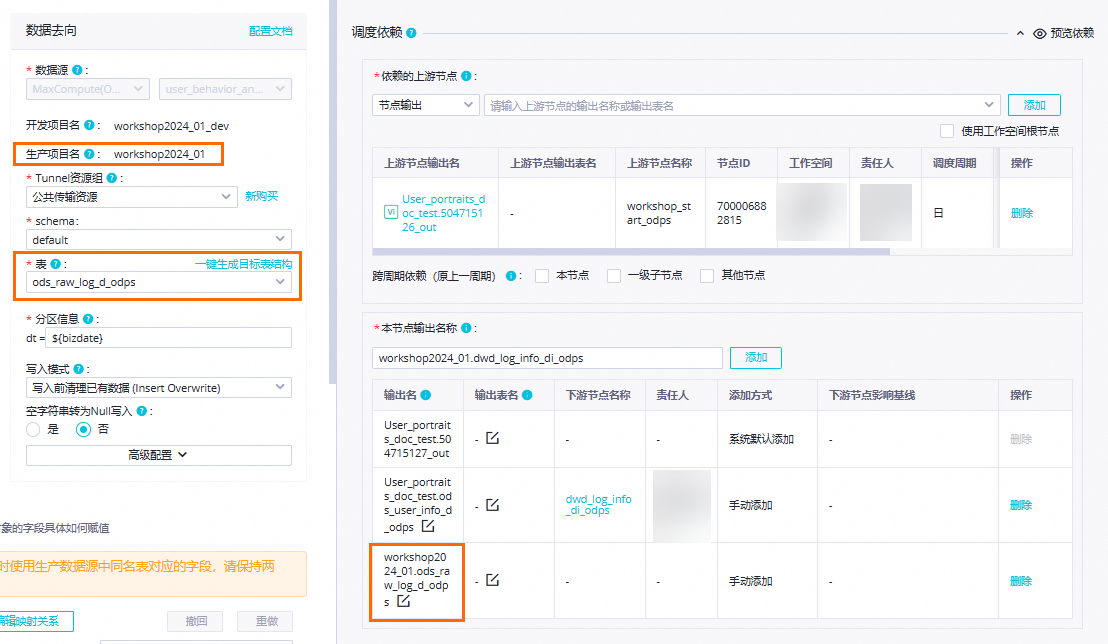Click the workshop2024_01.dwd_log_info_di_odps output name field
The width and height of the screenshot is (1108, 644).
pos(547,358)
